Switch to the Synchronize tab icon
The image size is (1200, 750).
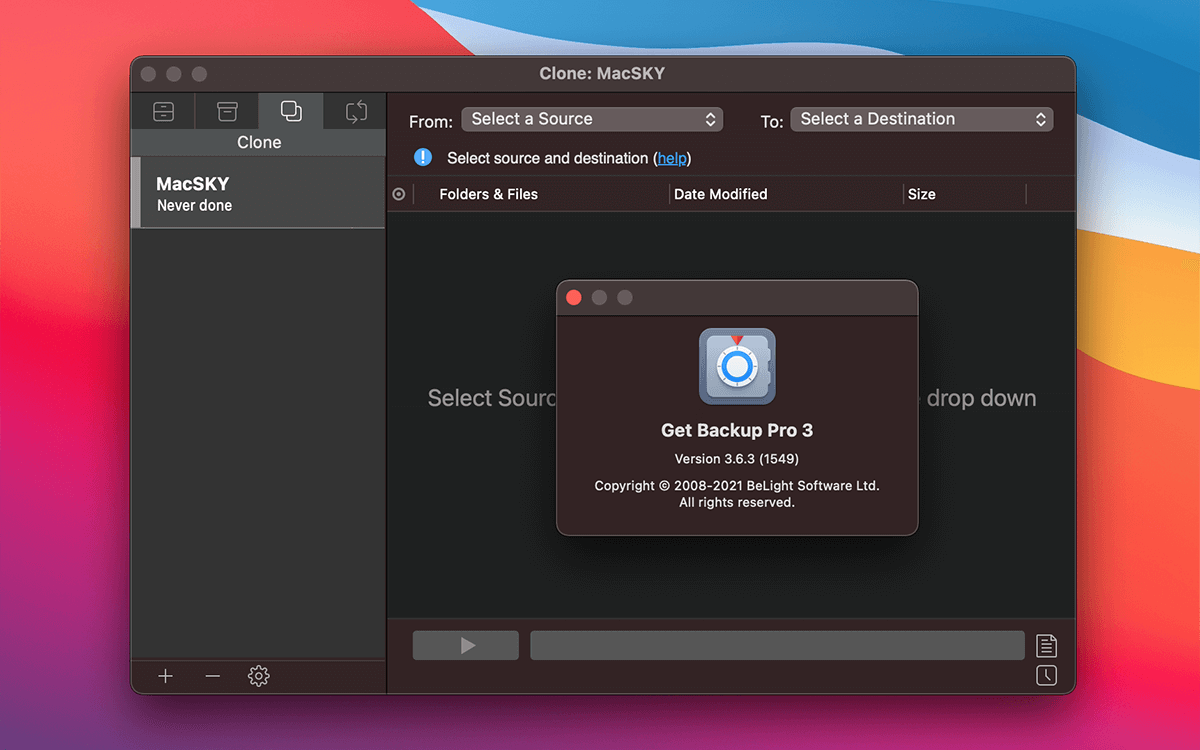[x=356, y=111]
